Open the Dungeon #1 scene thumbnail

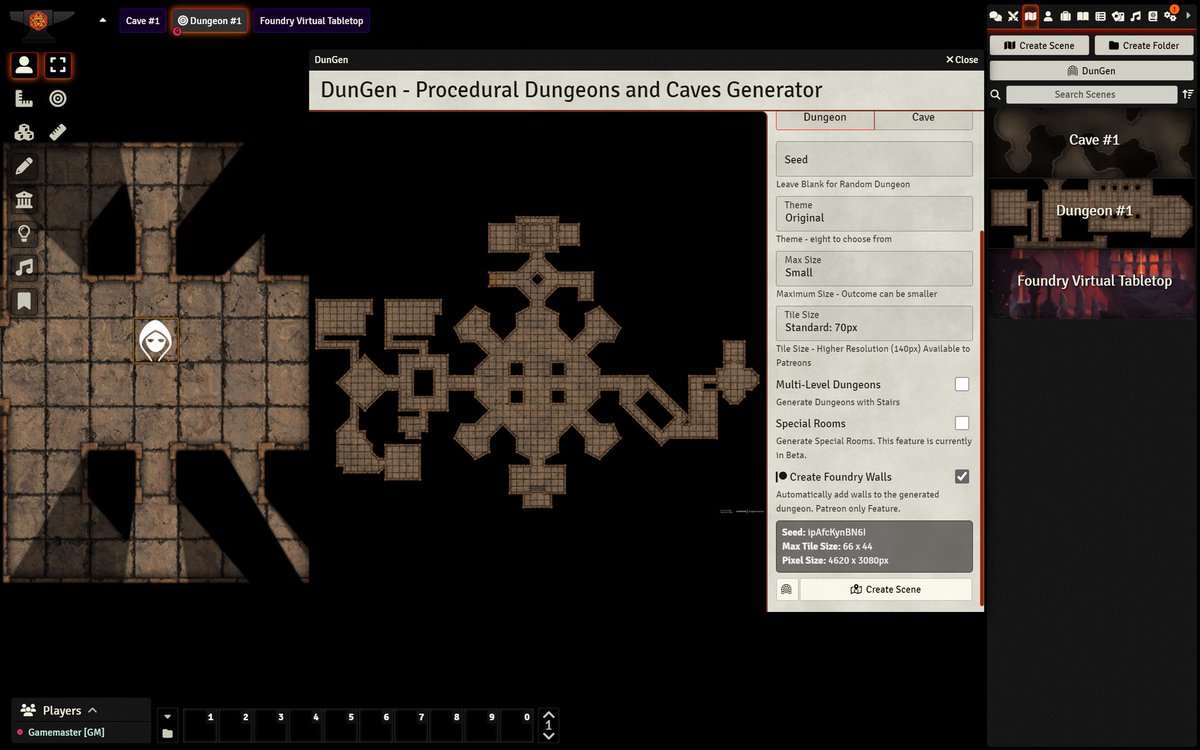pos(1093,212)
